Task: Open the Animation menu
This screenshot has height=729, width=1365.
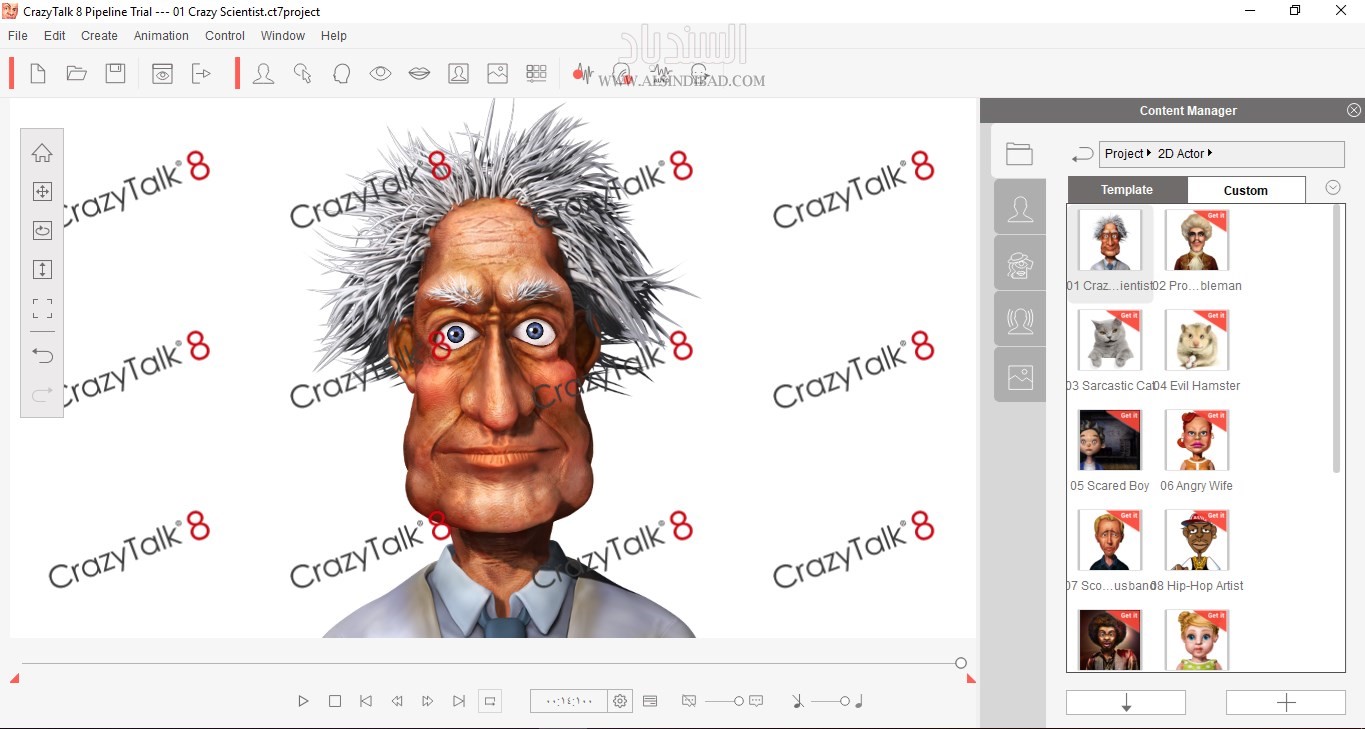Action: 161,36
